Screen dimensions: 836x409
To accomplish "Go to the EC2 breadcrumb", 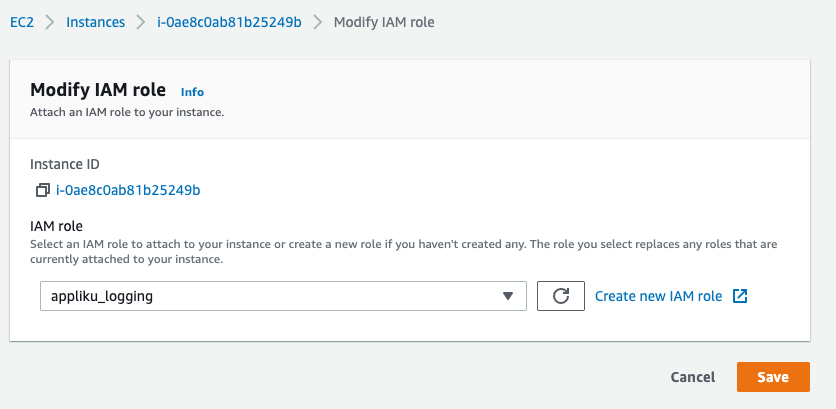I will 22,22.
